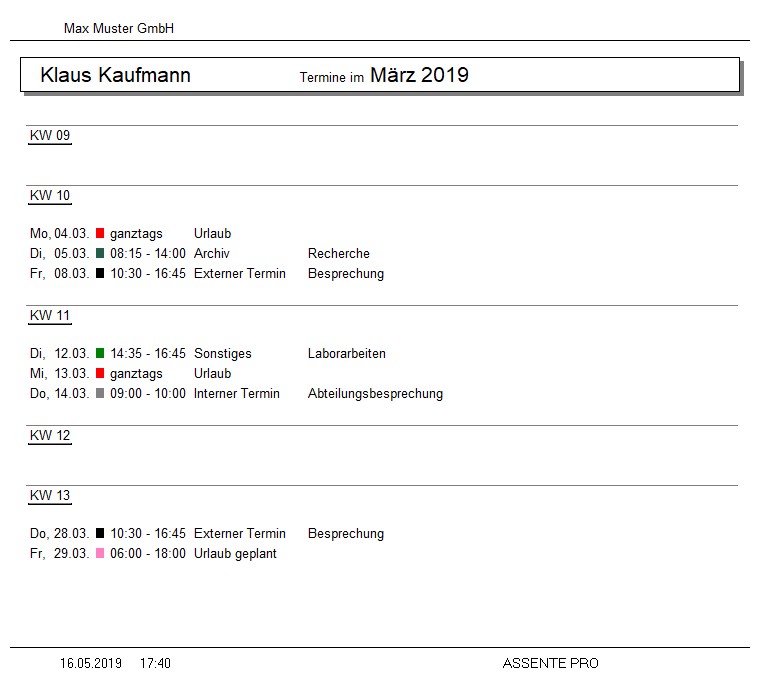The image size is (780, 687).
Task: Click the date Do, 28.03.
Action: (60, 533)
